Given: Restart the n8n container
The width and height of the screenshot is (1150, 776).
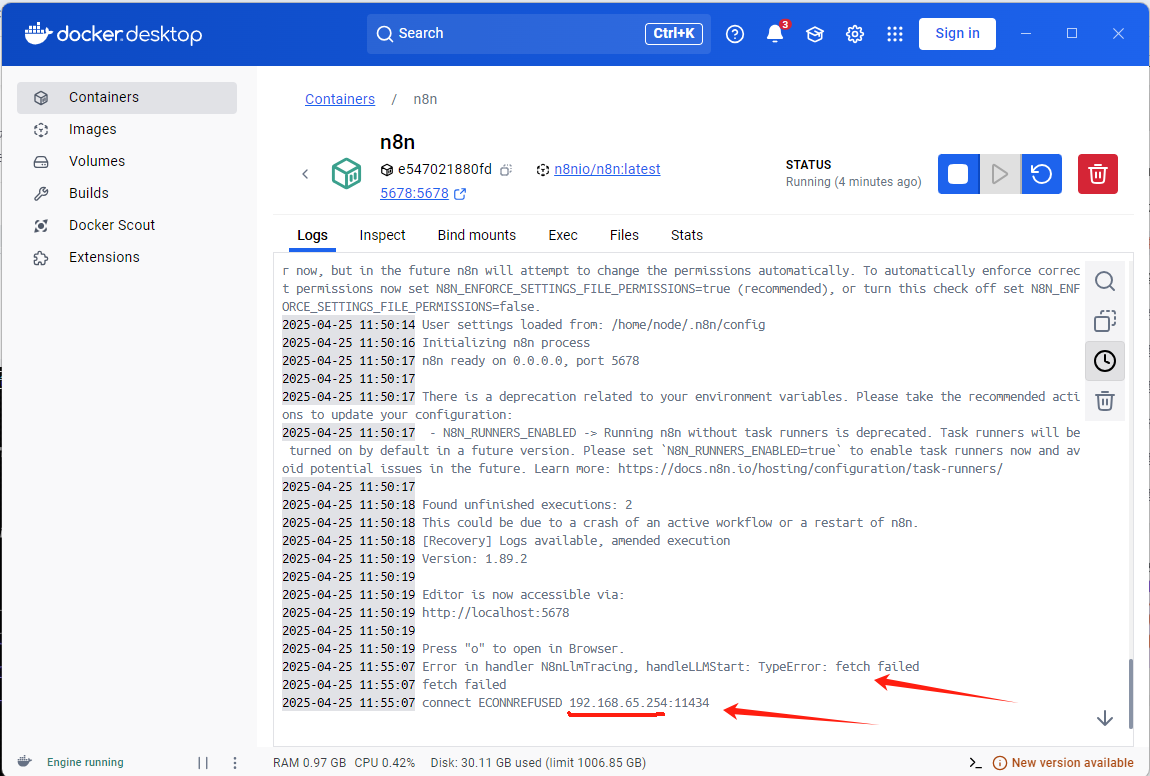Looking at the screenshot, I should [1041, 174].
